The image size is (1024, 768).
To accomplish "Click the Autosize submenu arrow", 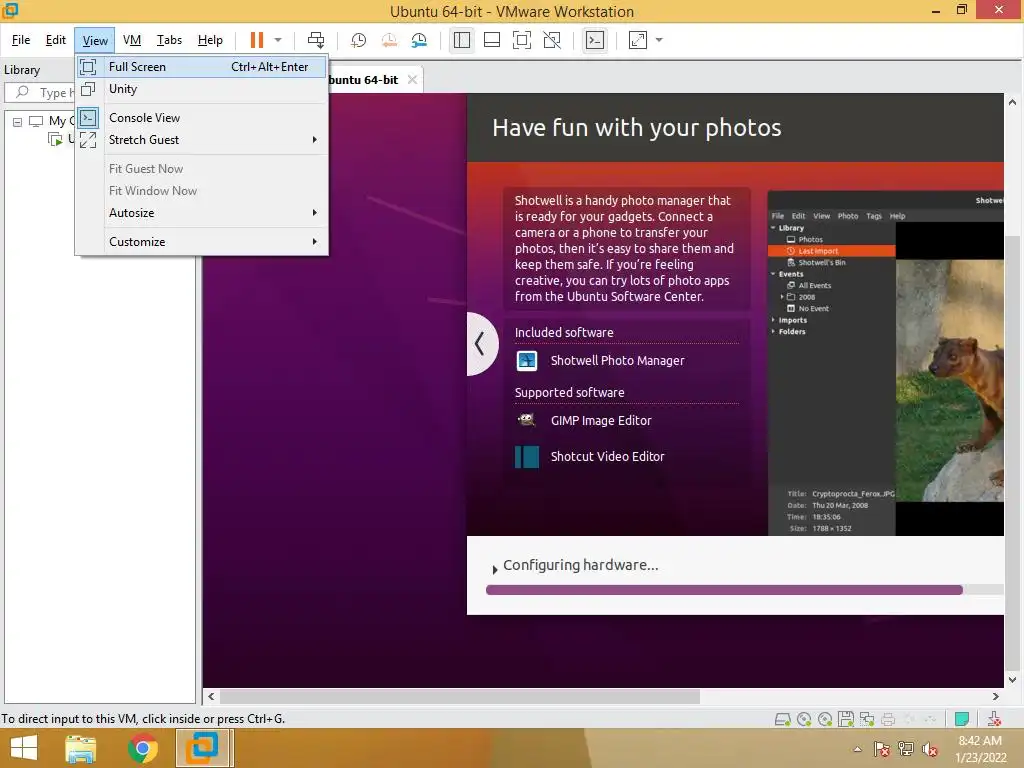I will tap(315, 213).
